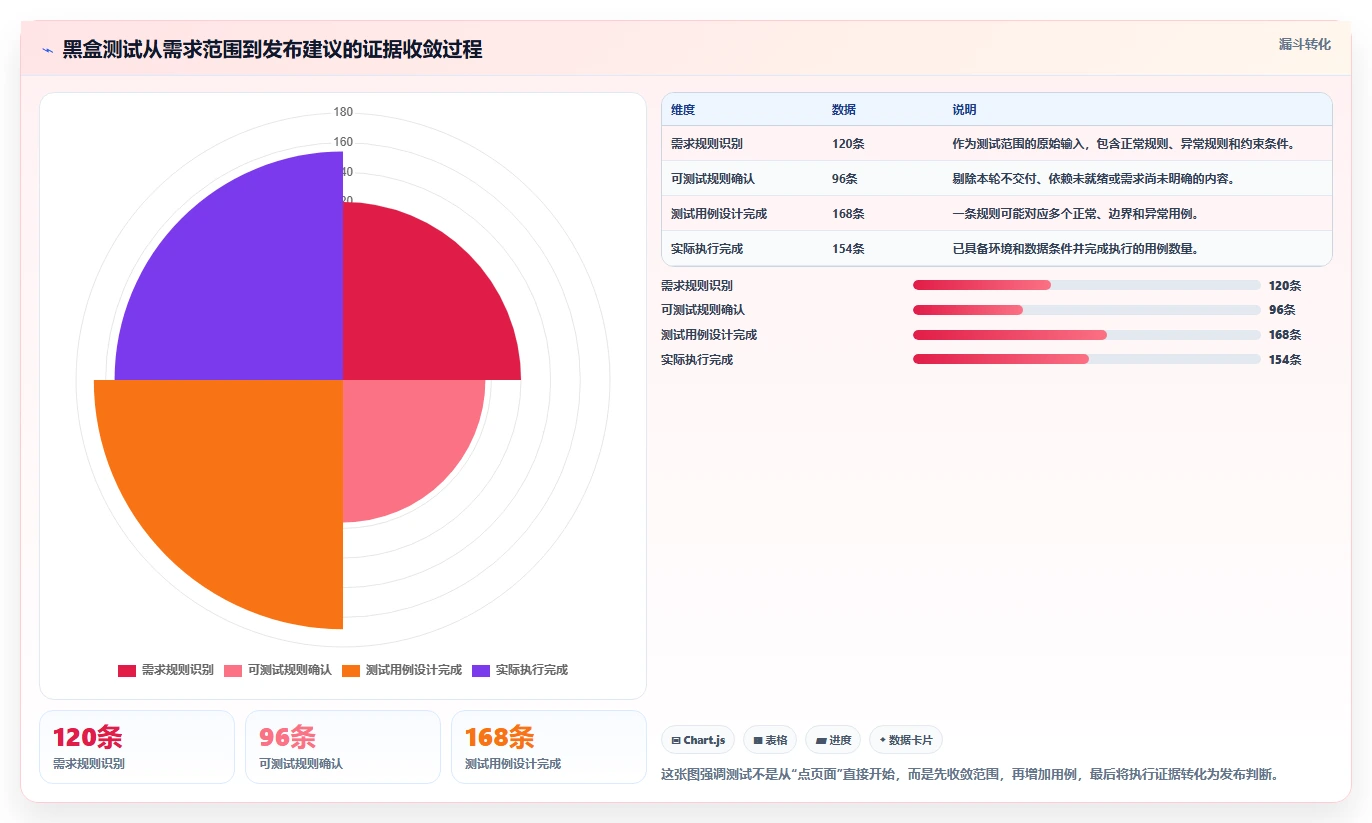Select the 需求规则识别 cell in the table

click(x=707, y=144)
